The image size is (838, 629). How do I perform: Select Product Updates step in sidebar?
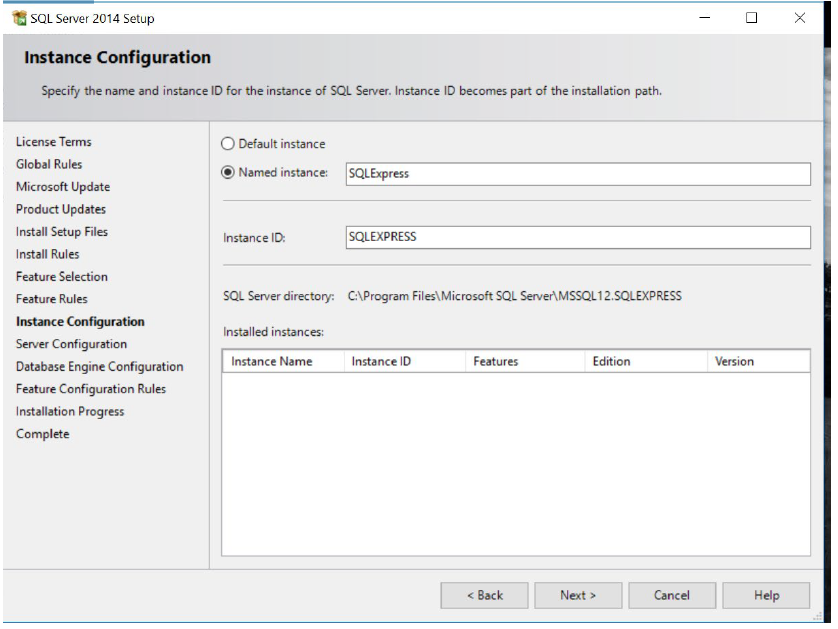61,209
